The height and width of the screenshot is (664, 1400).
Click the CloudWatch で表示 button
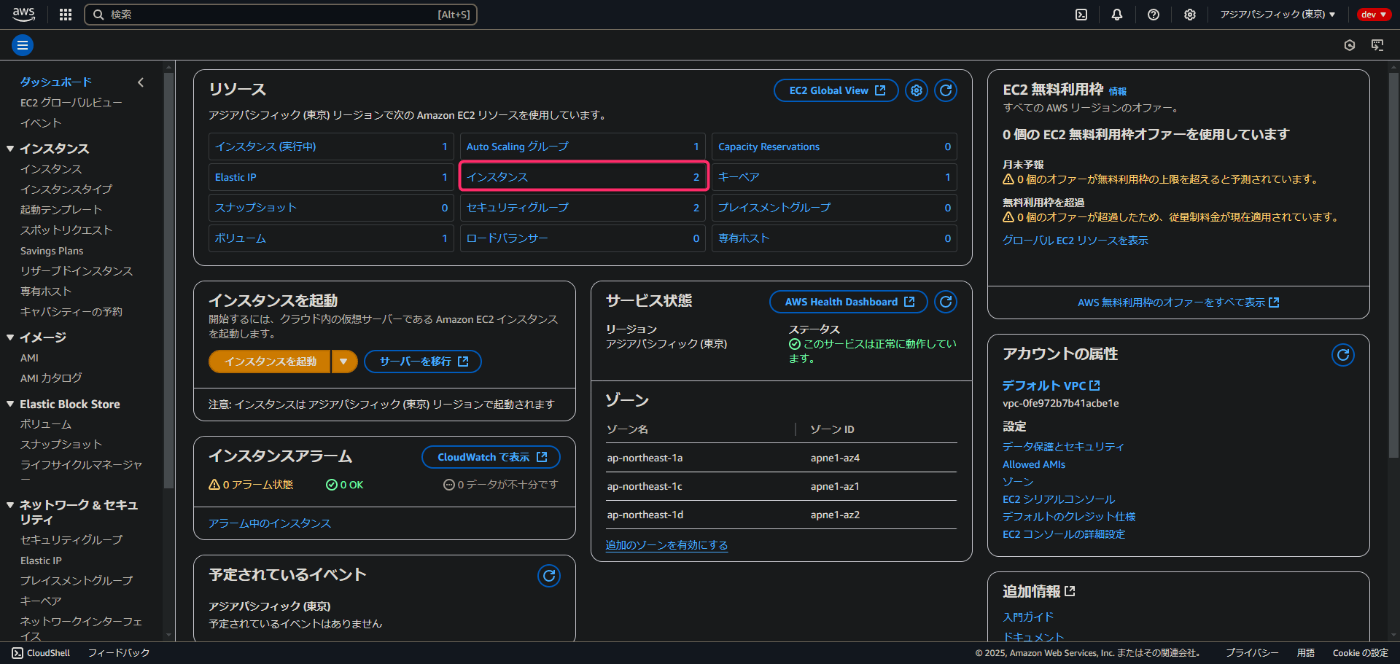(x=491, y=457)
